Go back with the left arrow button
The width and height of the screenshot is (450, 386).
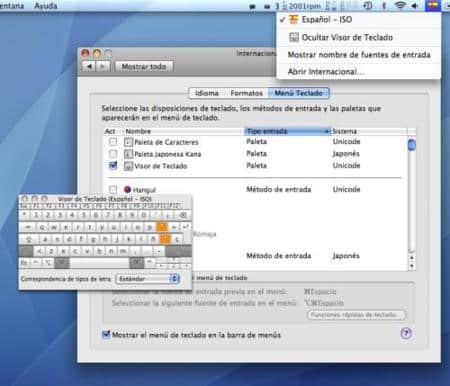(89, 66)
